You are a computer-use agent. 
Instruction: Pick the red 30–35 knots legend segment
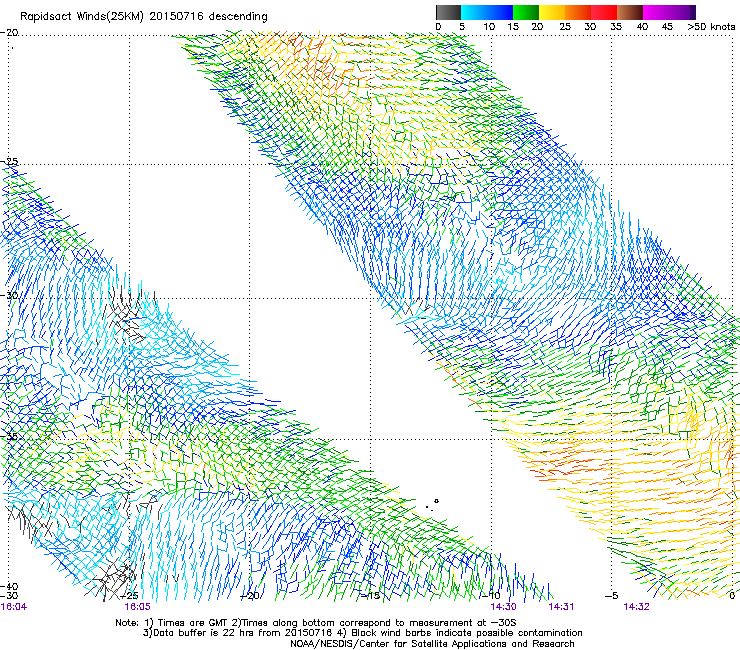click(x=604, y=12)
